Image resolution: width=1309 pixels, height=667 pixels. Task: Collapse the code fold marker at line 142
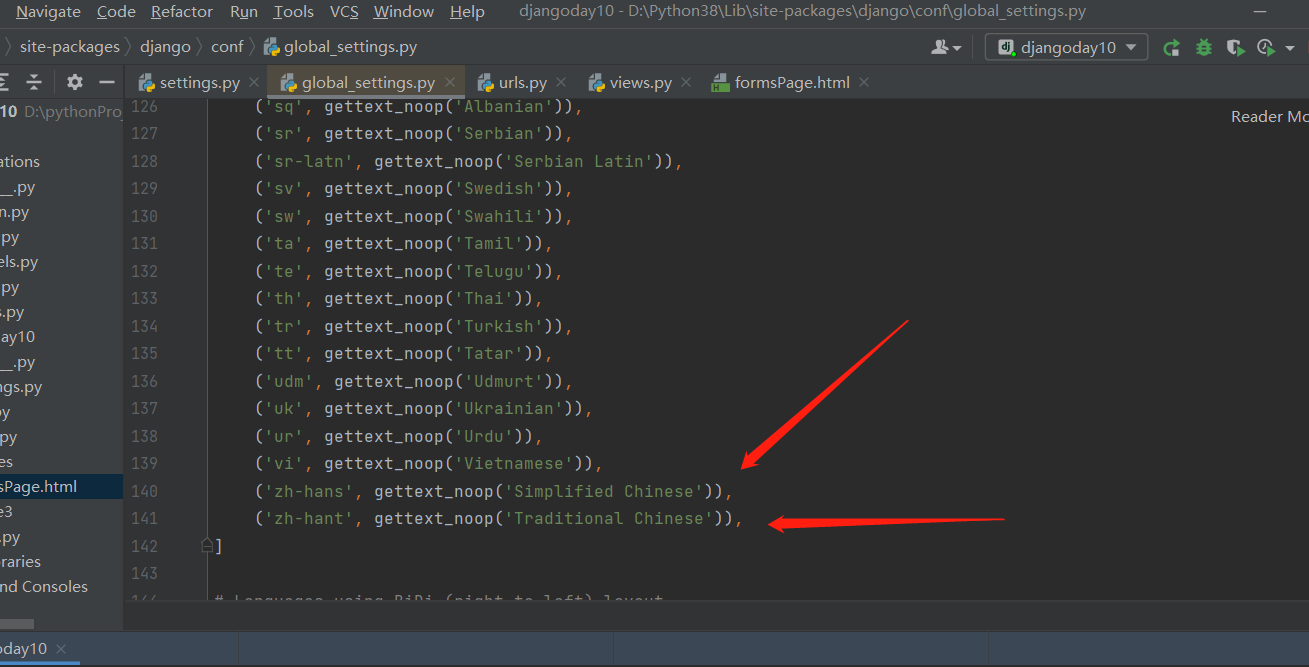(x=207, y=546)
